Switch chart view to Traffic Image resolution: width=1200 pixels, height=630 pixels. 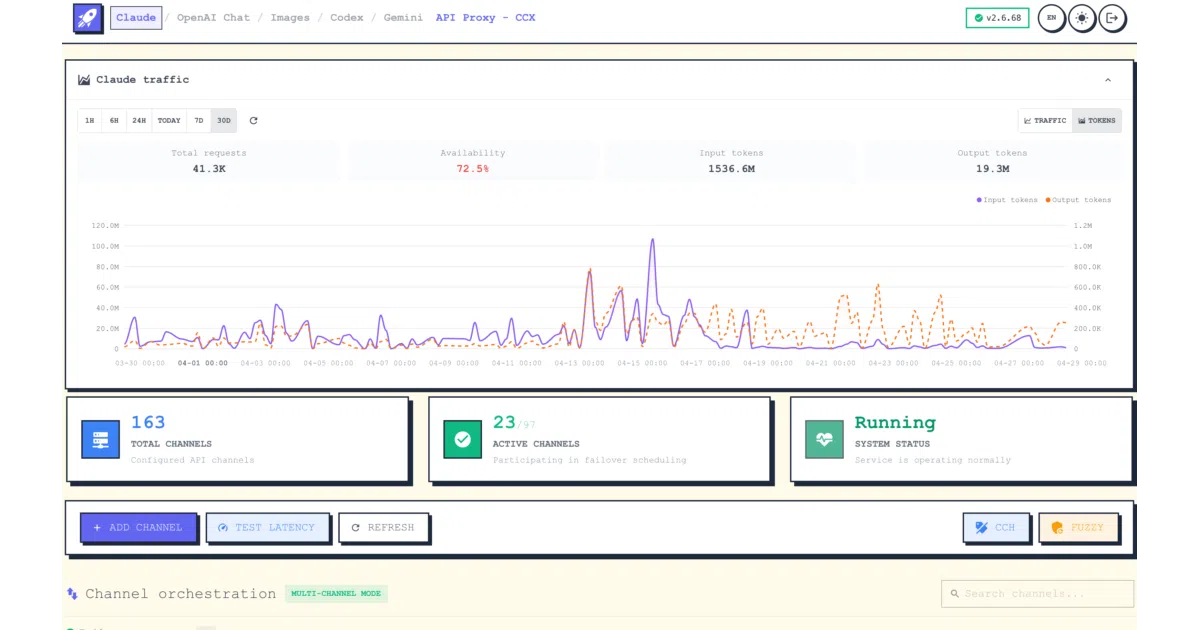[1045, 121]
